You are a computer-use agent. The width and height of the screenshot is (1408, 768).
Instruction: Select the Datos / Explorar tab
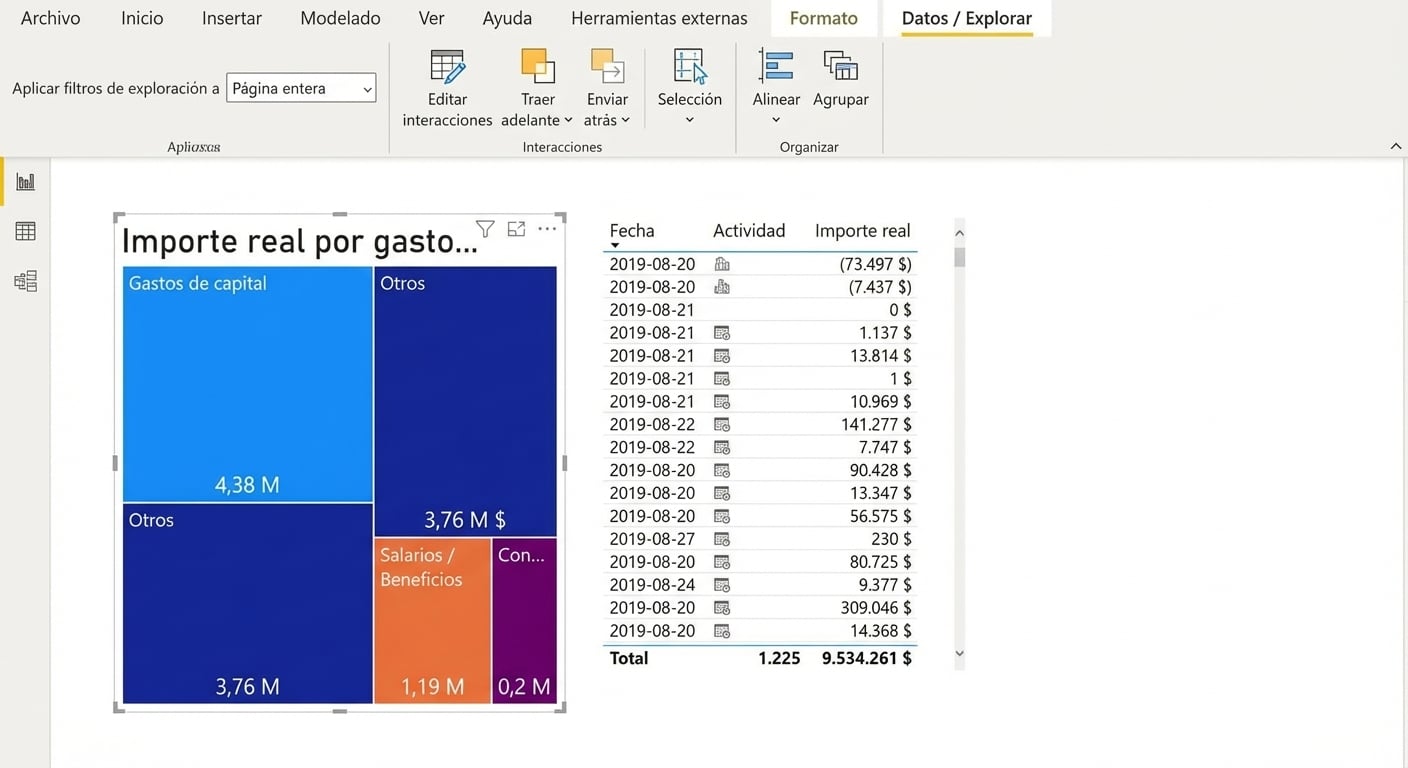pos(967,18)
